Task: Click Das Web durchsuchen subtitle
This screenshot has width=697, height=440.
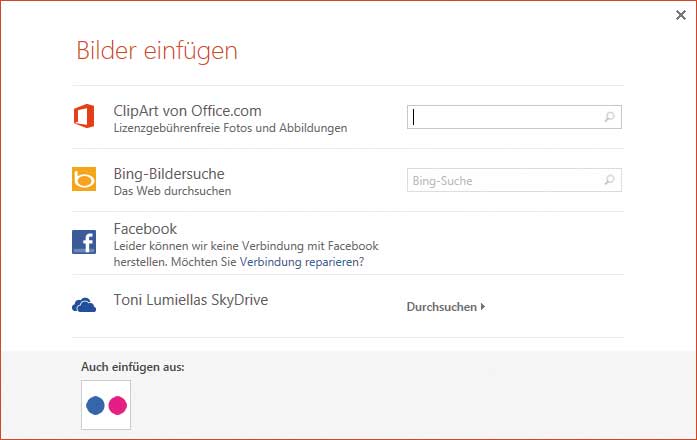Action: point(172,191)
